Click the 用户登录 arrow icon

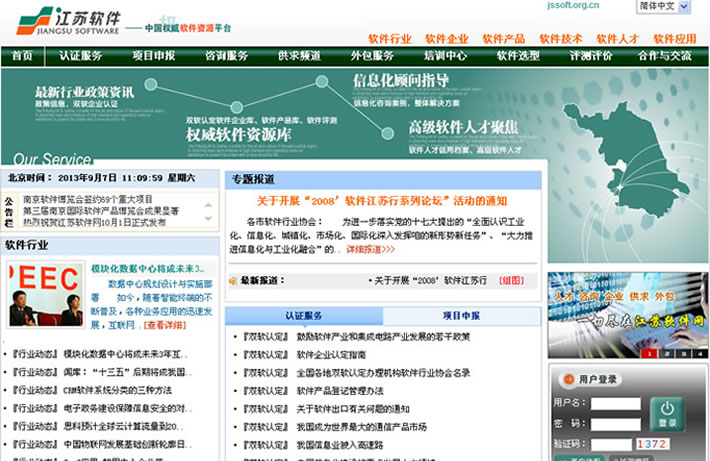568,379
